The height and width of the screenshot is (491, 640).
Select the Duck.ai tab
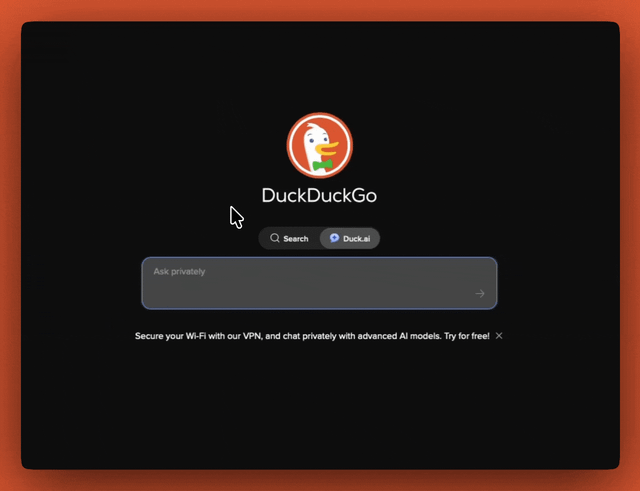350,239
